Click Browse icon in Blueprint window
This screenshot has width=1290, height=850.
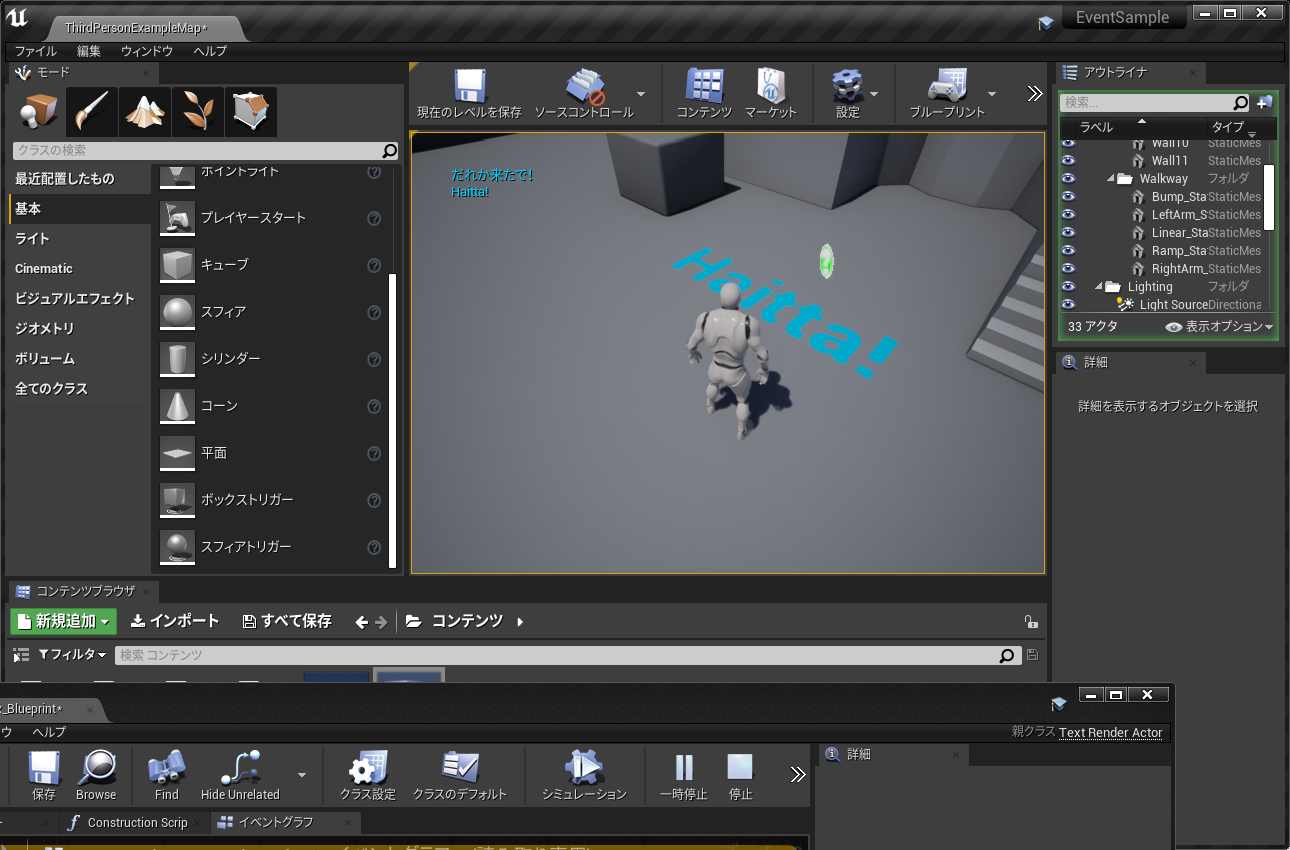tap(96, 768)
